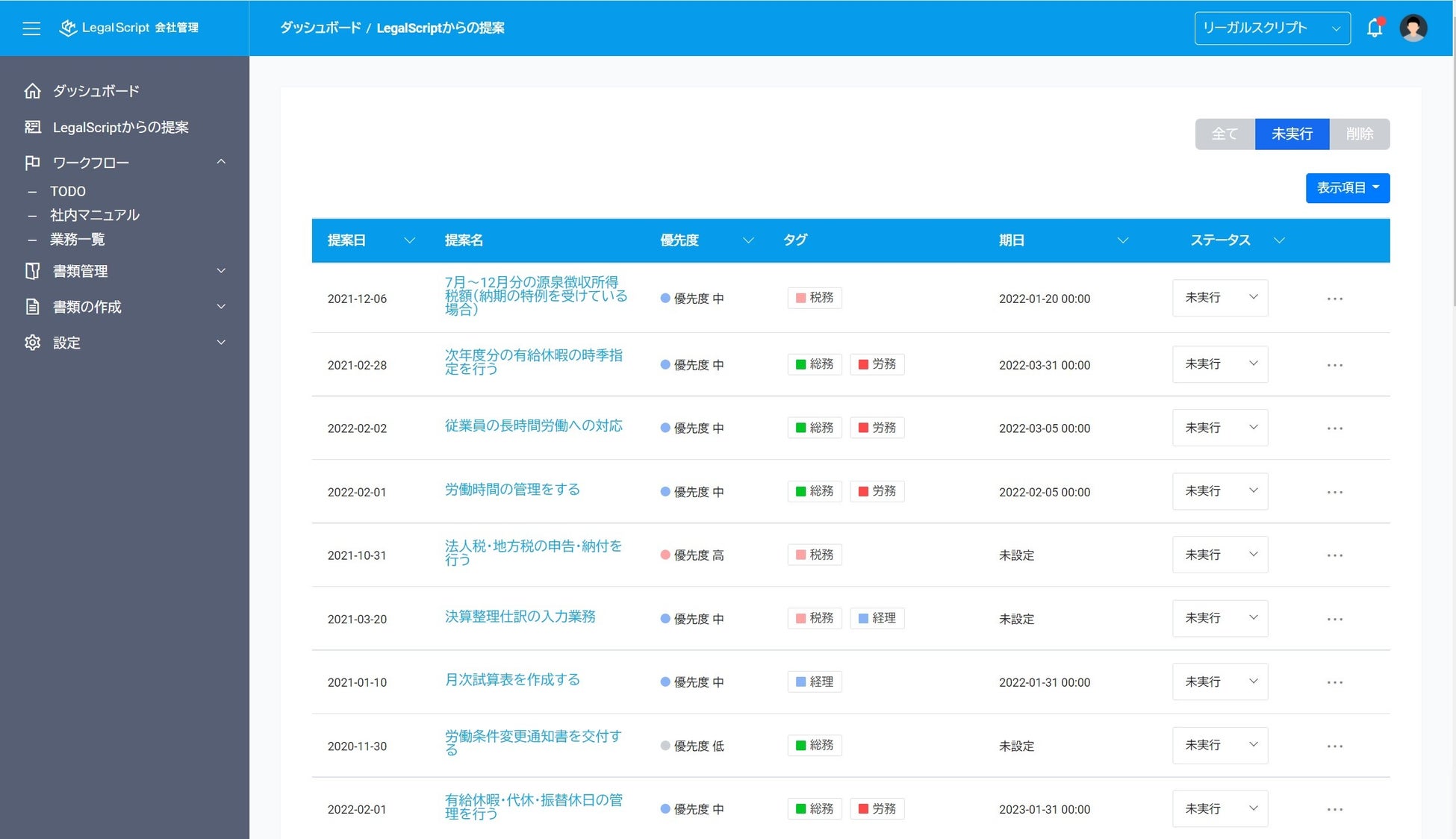Click the red 労務 tag in second row

coord(877,364)
